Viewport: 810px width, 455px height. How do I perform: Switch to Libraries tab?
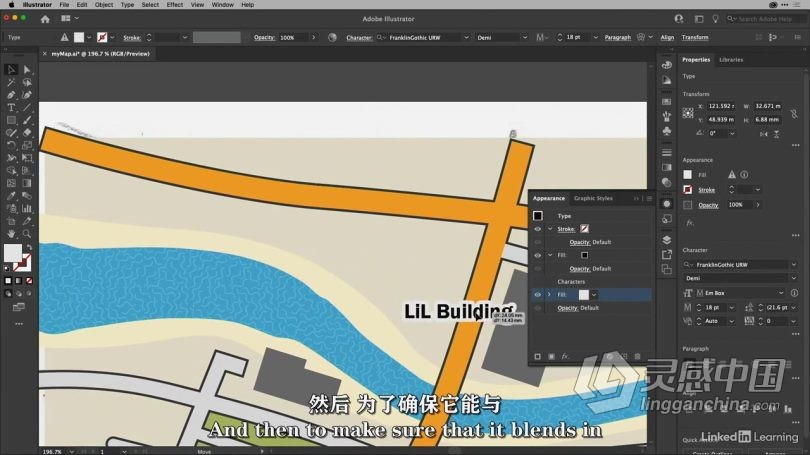[x=731, y=60]
